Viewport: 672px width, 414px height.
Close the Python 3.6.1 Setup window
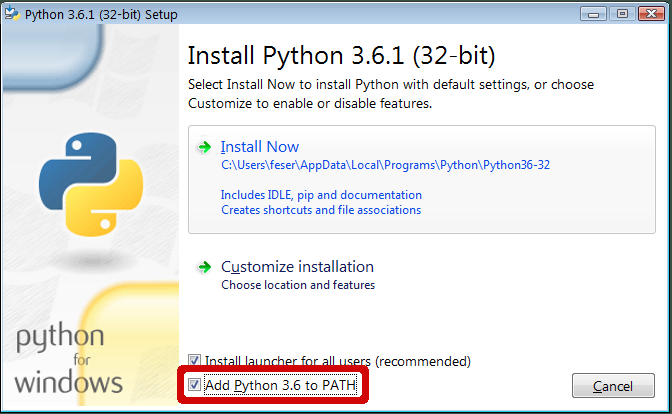(651, 14)
